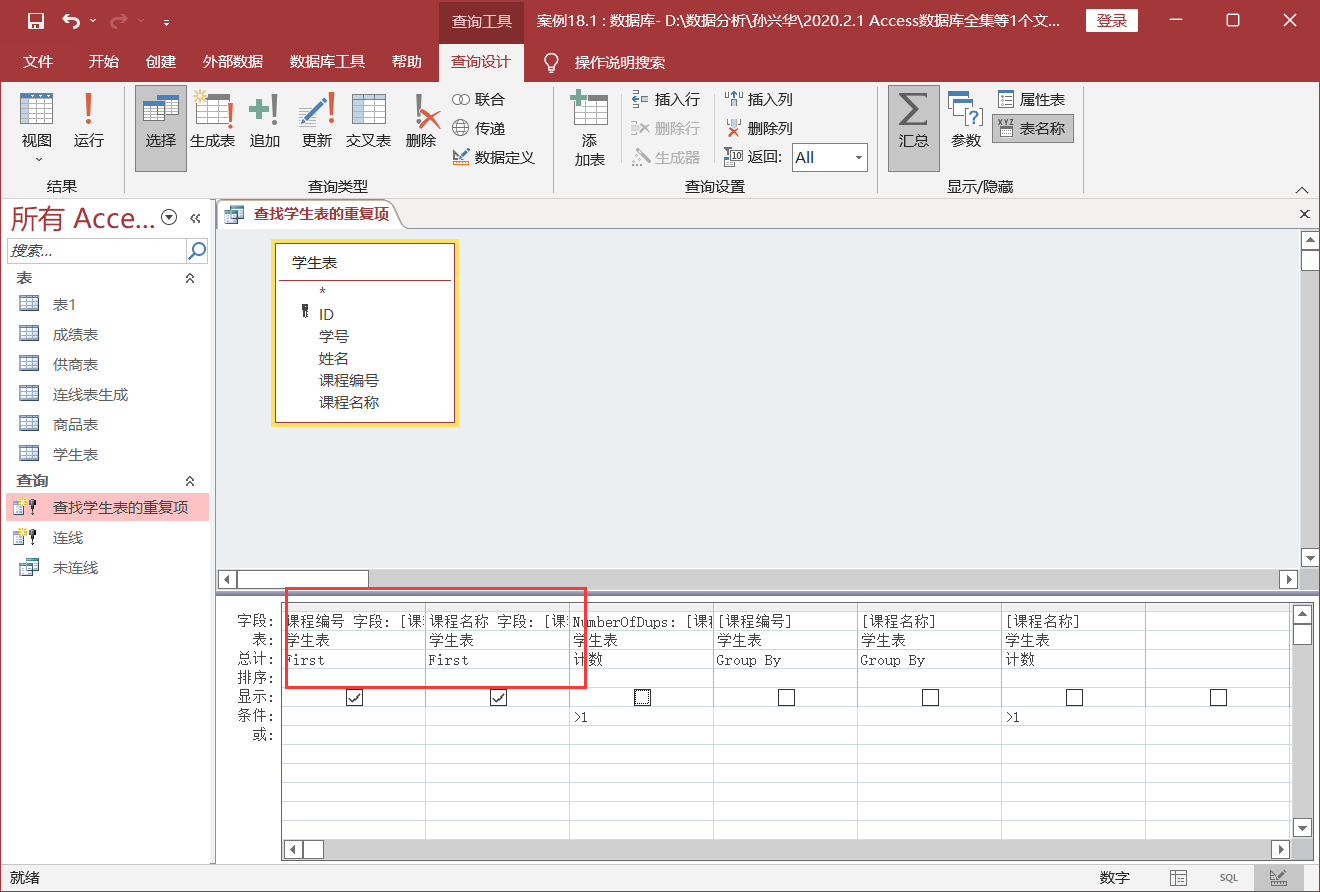This screenshot has width=1320, height=892.
Task: Click the search magnifier in navigation pane
Action: coord(197,250)
